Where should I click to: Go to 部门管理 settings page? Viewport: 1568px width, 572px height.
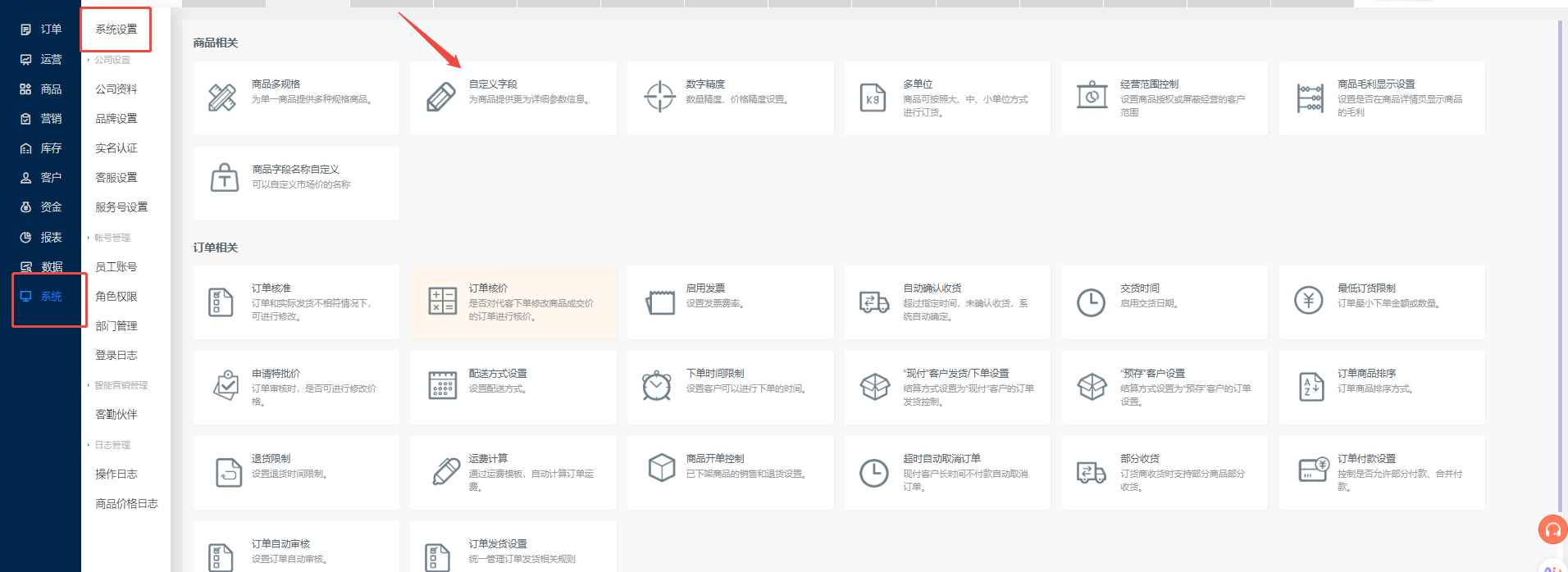(116, 326)
